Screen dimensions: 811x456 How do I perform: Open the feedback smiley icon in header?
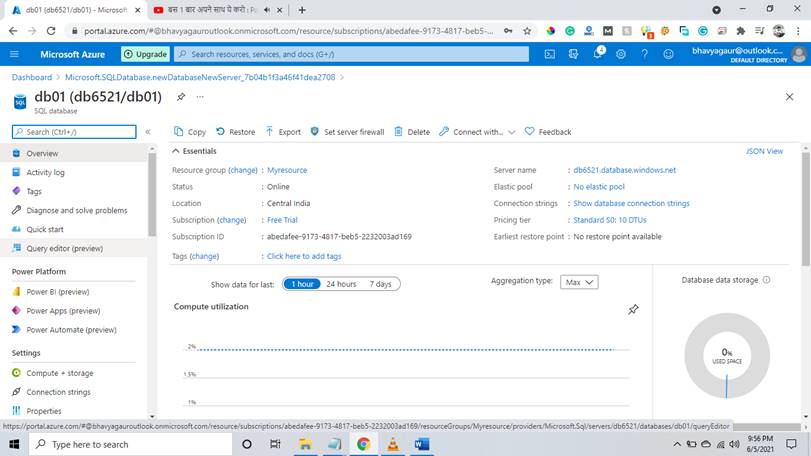click(668, 54)
